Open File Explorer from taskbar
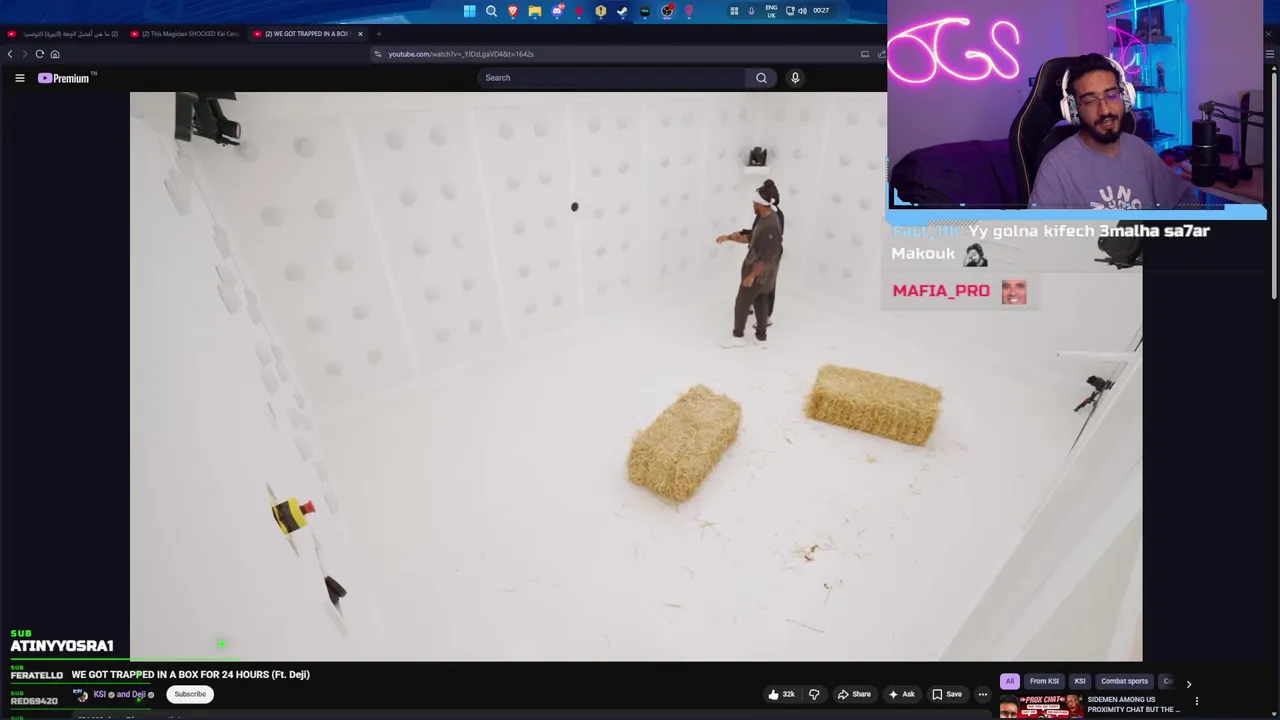Image resolution: width=1280 pixels, height=720 pixels. (535, 11)
